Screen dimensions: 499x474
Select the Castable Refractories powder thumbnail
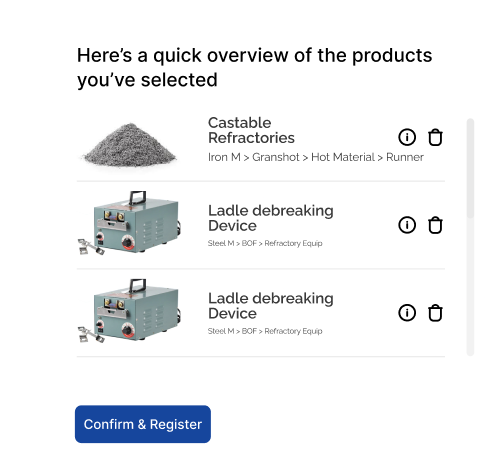tap(130, 145)
